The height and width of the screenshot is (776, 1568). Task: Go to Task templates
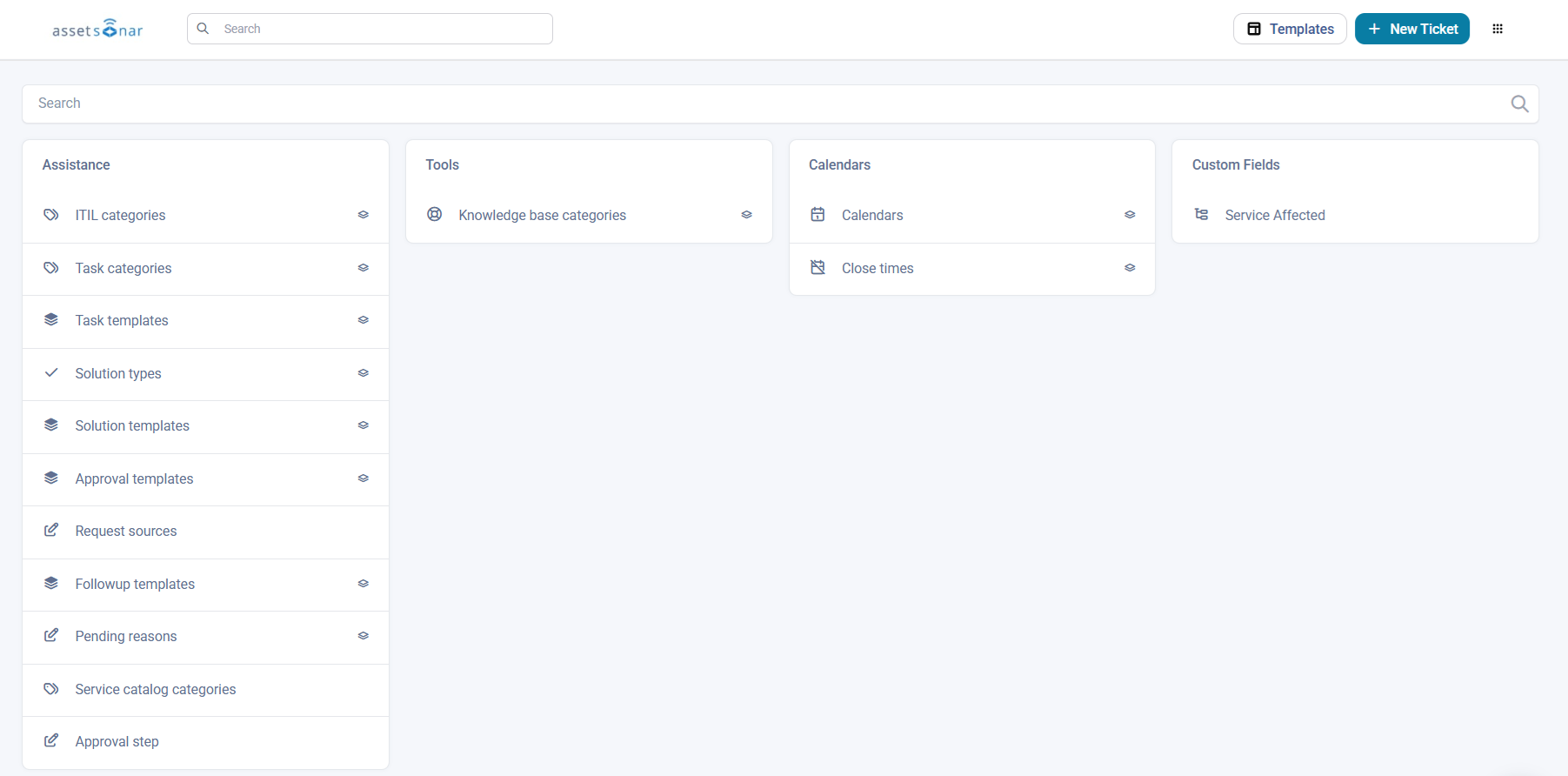122,321
